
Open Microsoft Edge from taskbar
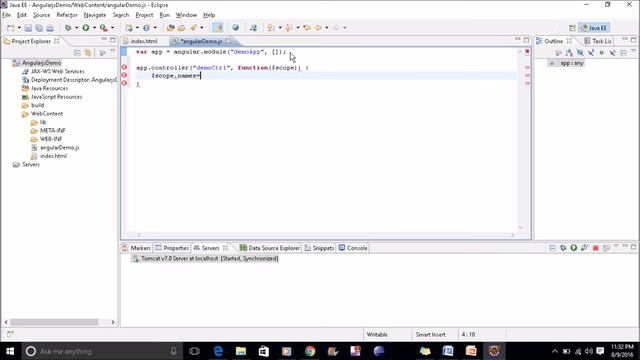pyautogui.click(x=218, y=351)
